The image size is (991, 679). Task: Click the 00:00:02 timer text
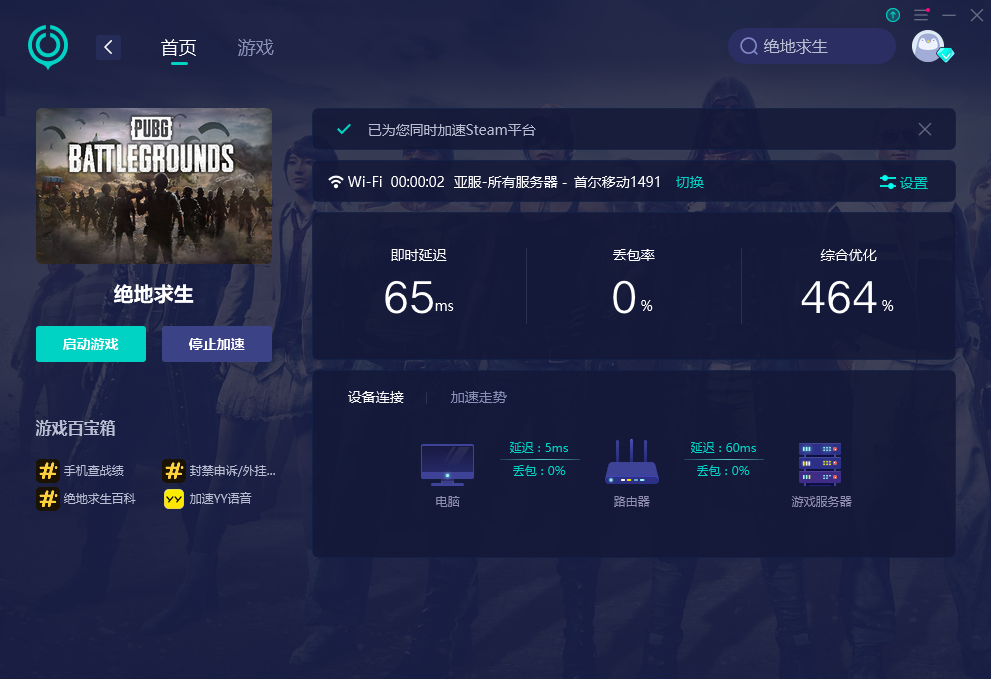click(417, 182)
